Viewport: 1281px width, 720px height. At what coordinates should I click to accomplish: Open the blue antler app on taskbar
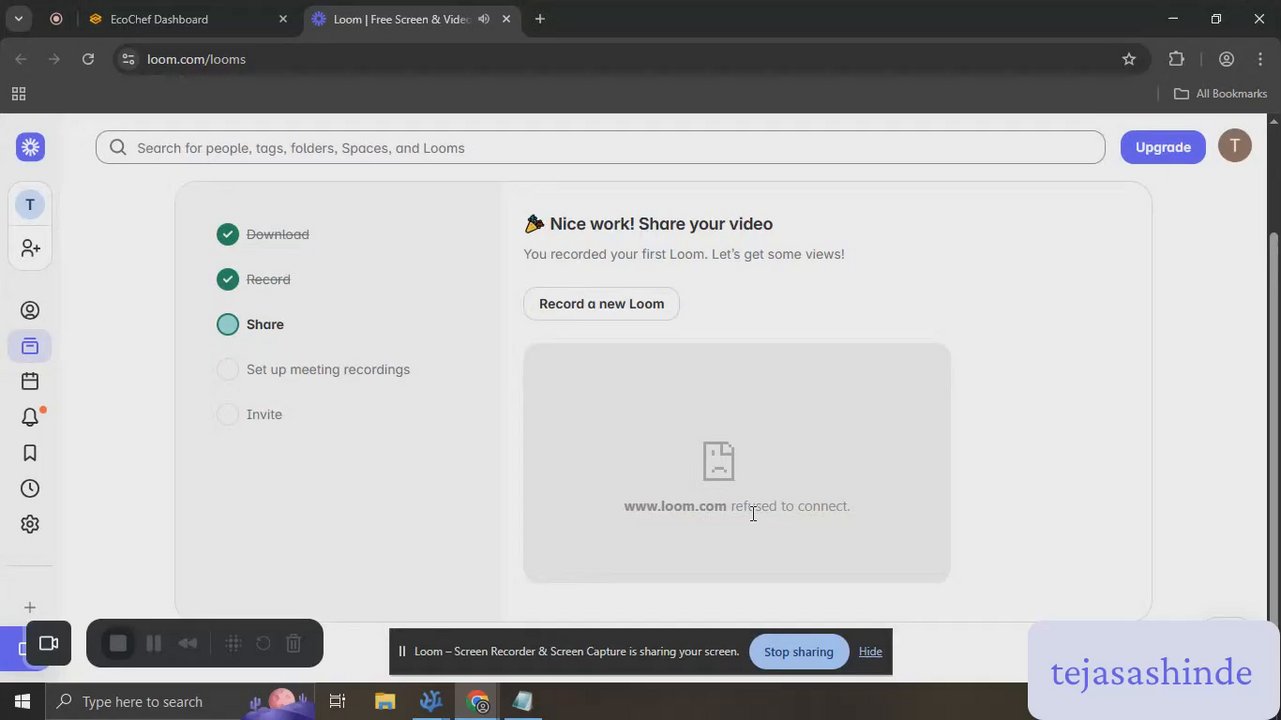click(431, 701)
